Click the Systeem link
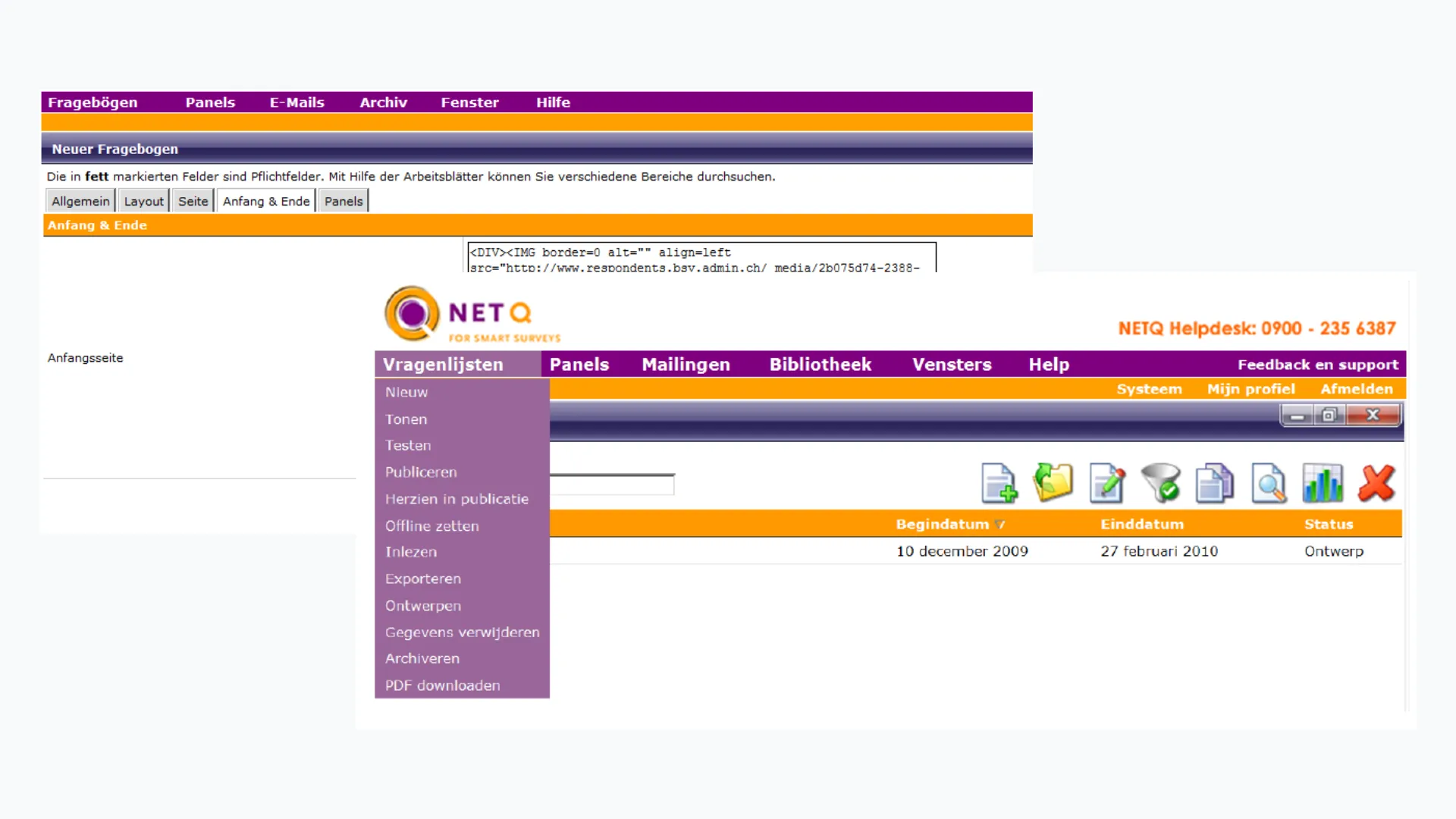1456x819 pixels. click(1149, 389)
